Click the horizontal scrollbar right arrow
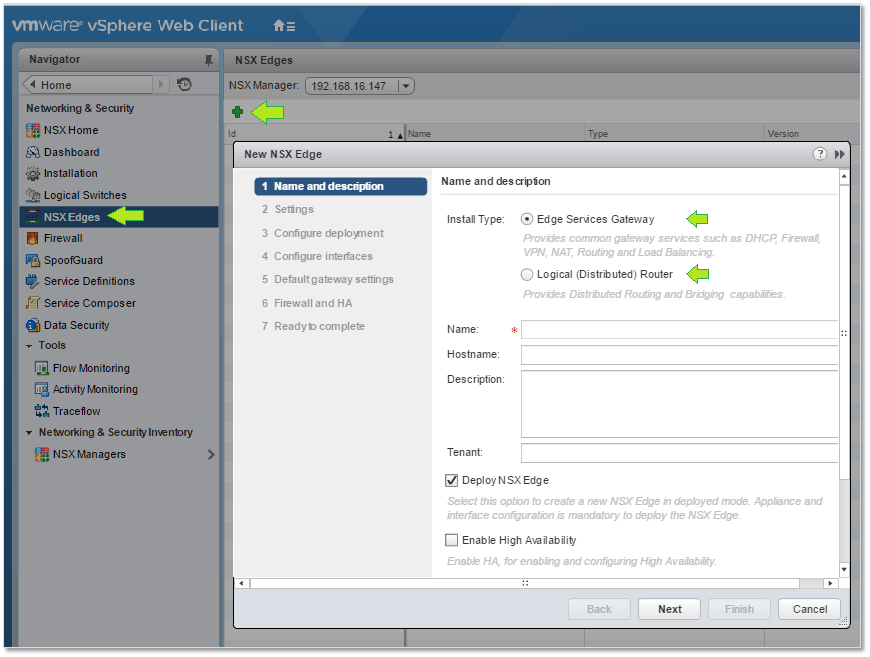Image resolution: width=870 pixels, height=657 pixels. pyautogui.click(x=830, y=584)
